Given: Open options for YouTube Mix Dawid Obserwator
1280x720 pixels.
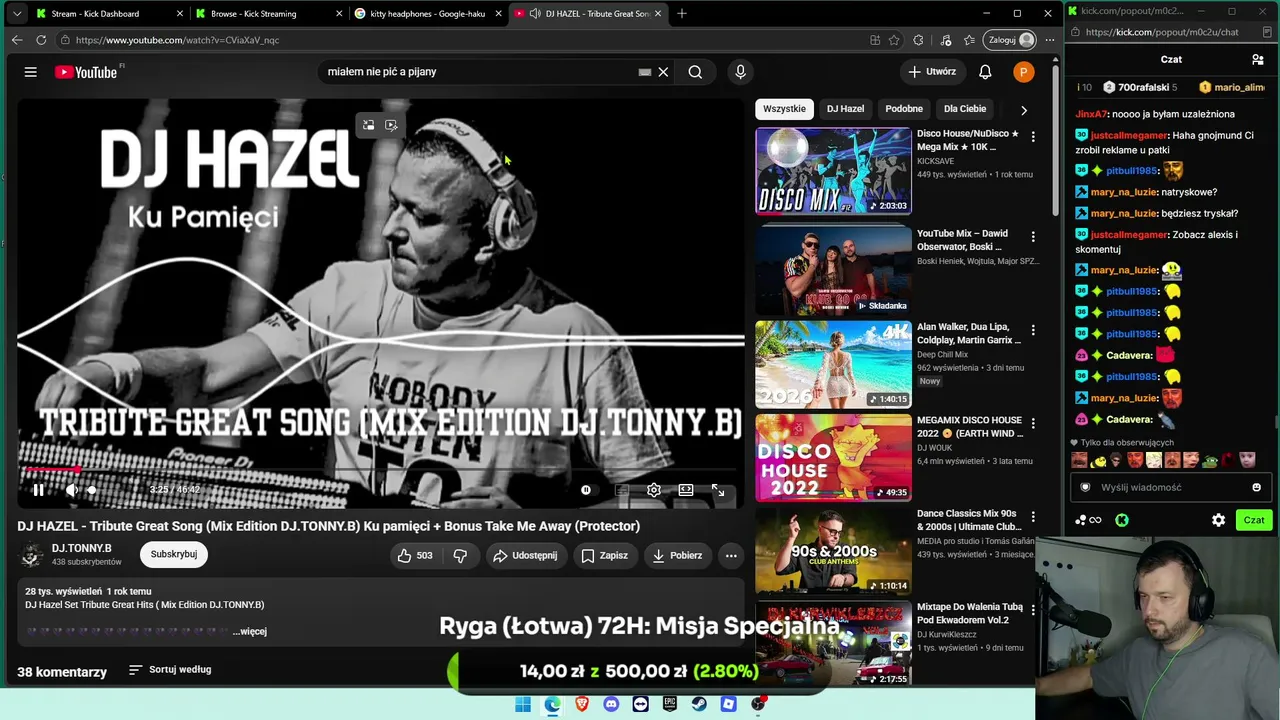Looking at the screenshot, I should 1033,237.
